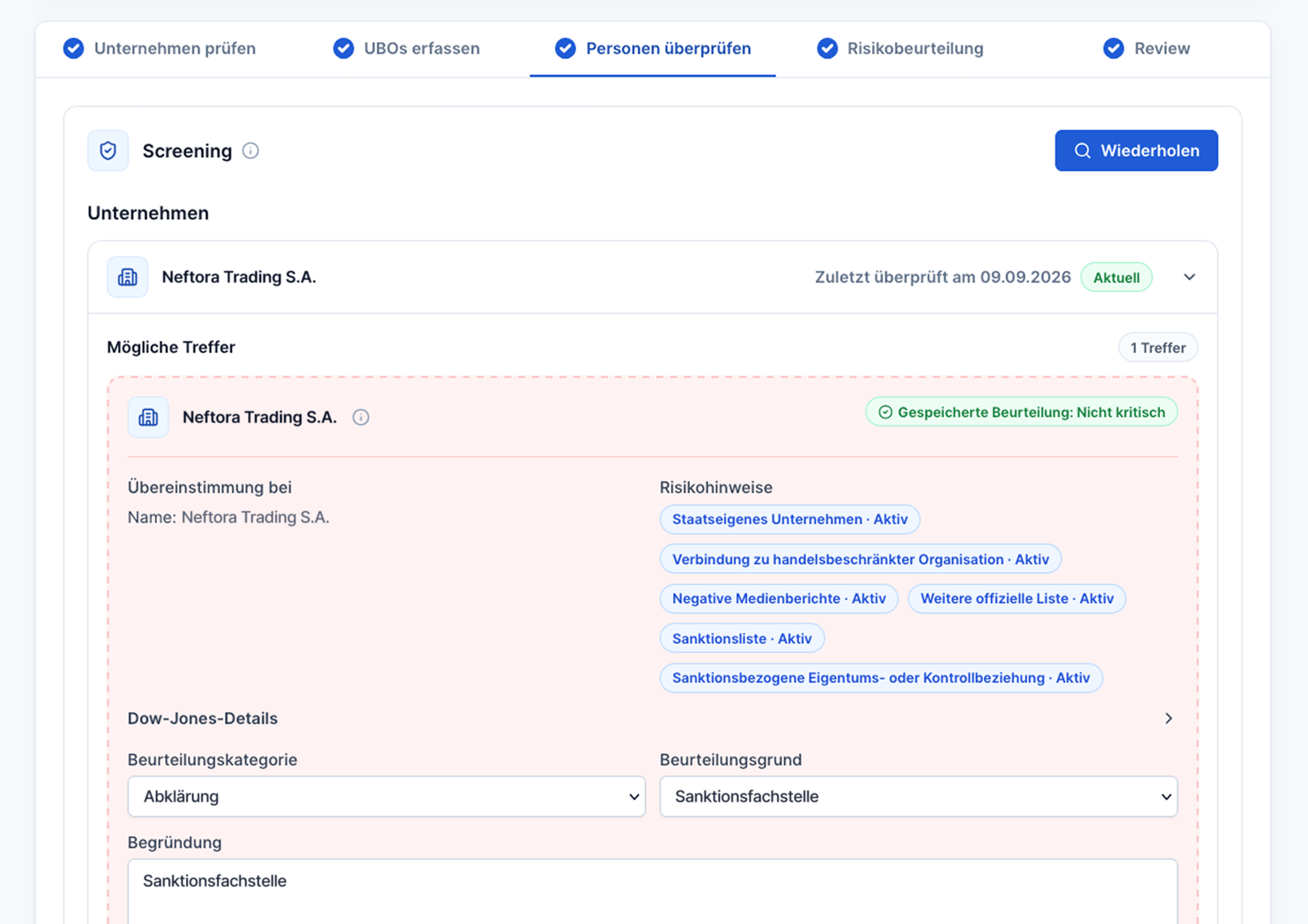
Task: Click Sanktionsbezogene Eigentums- oder Kontrollbeziehung tag
Action: [881, 678]
